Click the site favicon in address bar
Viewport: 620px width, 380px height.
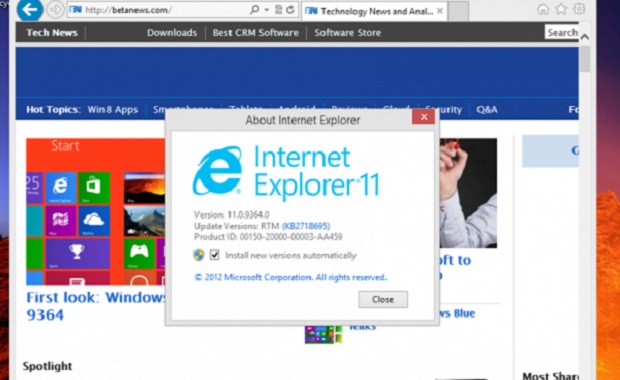click(75, 9)
